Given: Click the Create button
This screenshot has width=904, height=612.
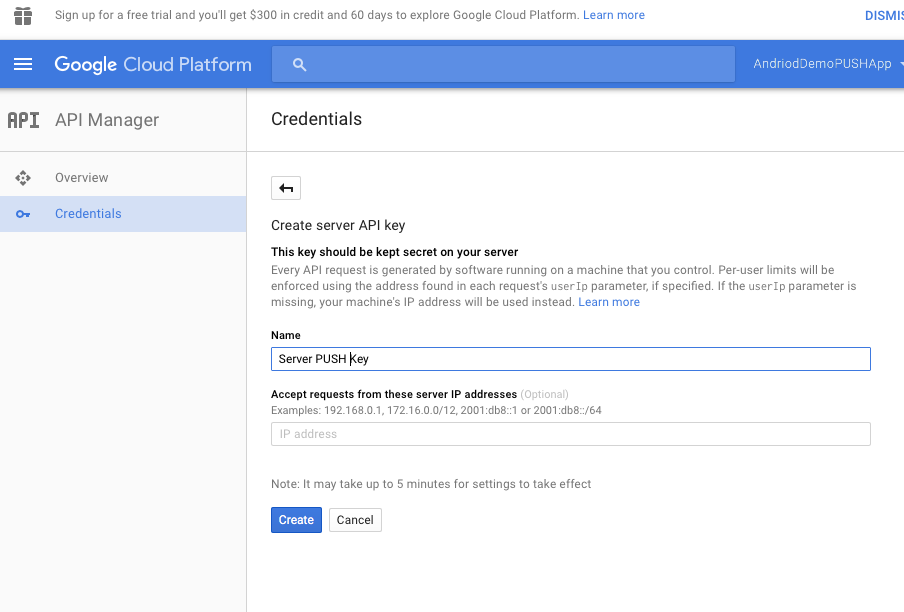Looking at the screenshot, I should [296, 520].
